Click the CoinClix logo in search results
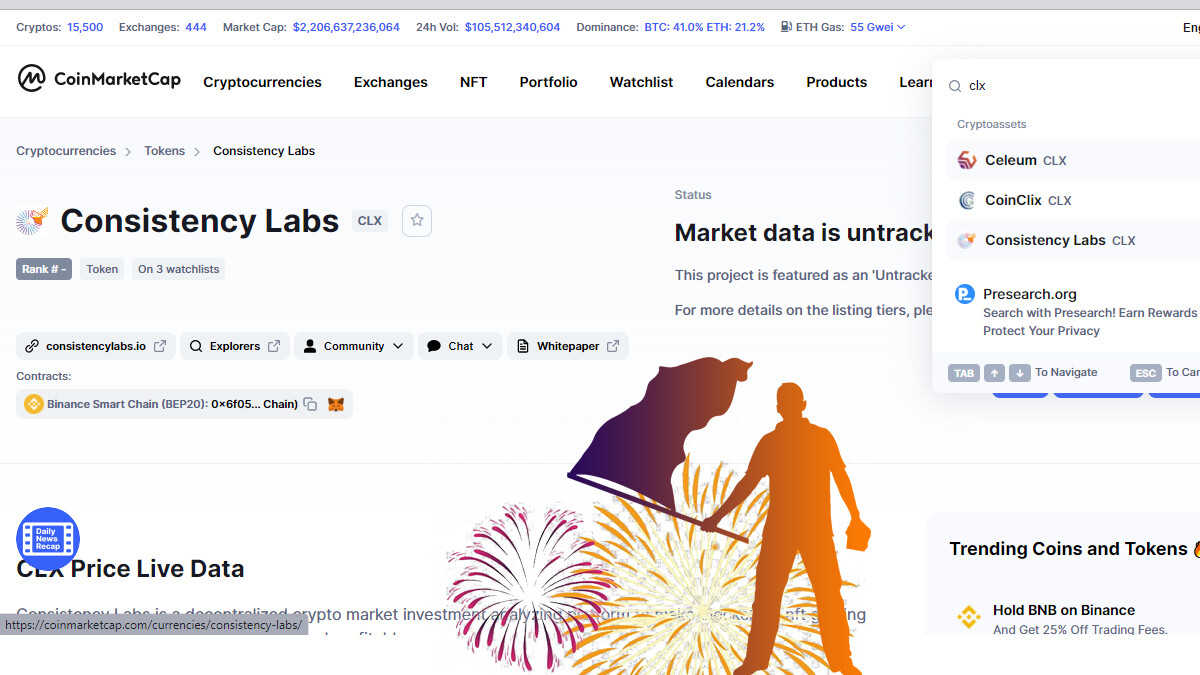 click(x=967, y=200)
